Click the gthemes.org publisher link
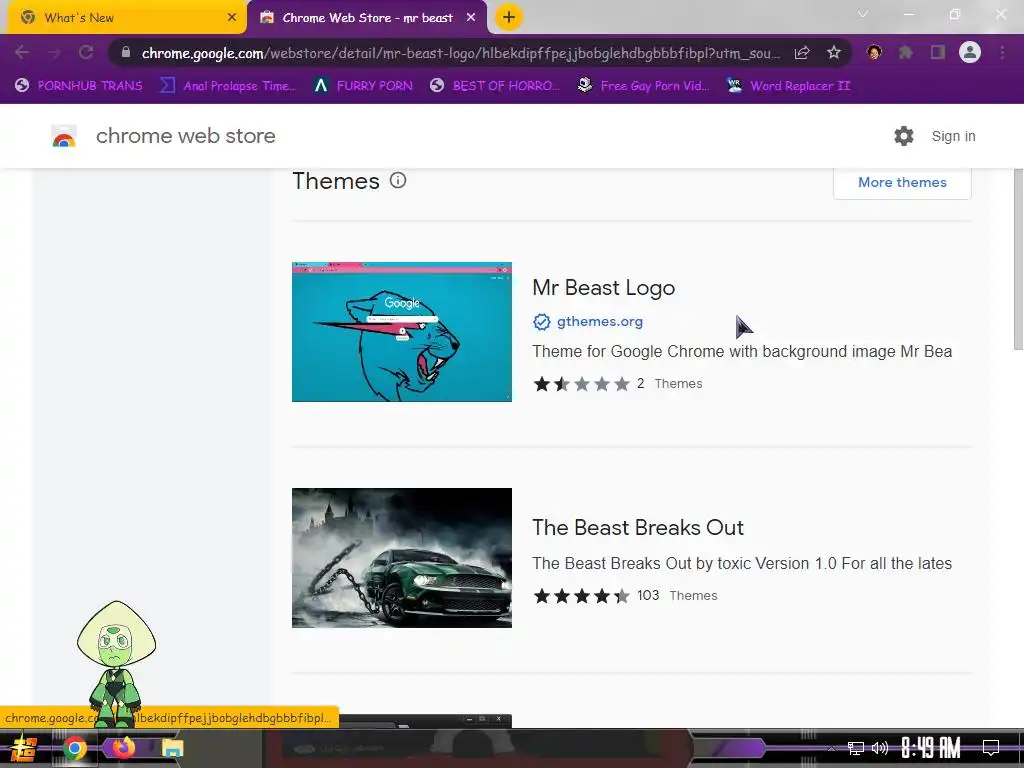 pyautogui.click(x=600, y=321)
